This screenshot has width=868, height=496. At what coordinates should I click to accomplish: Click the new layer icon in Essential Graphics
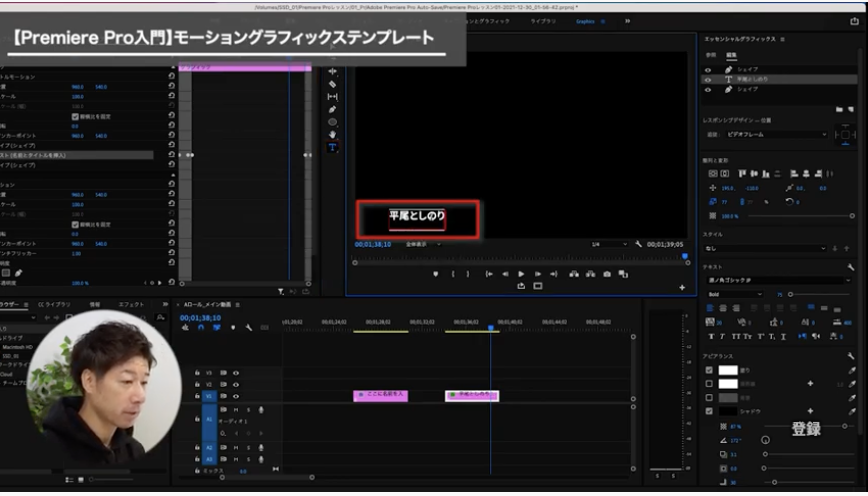[851, 110]
